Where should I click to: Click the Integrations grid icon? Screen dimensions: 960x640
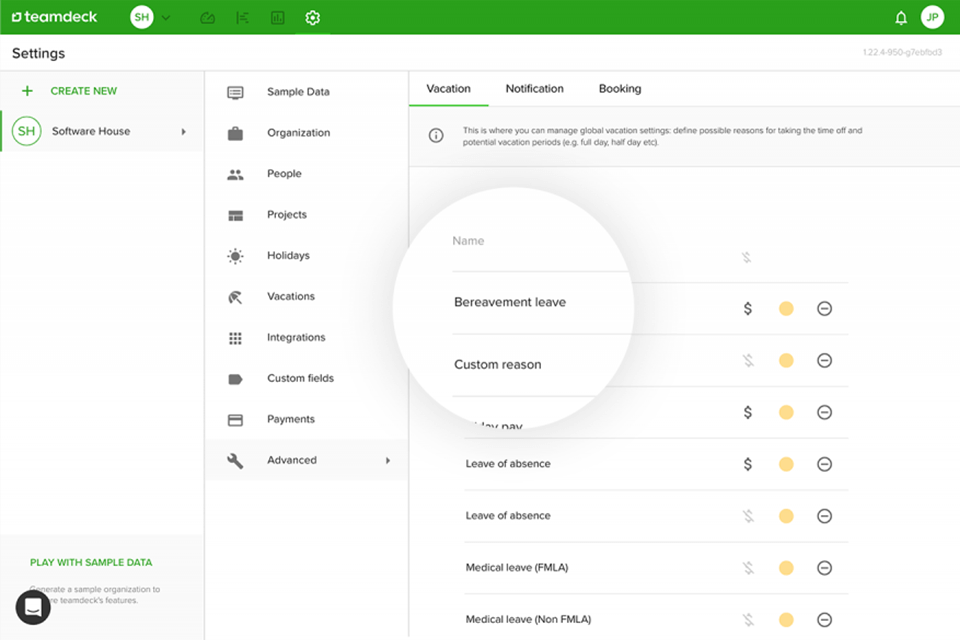pos(235,338)
